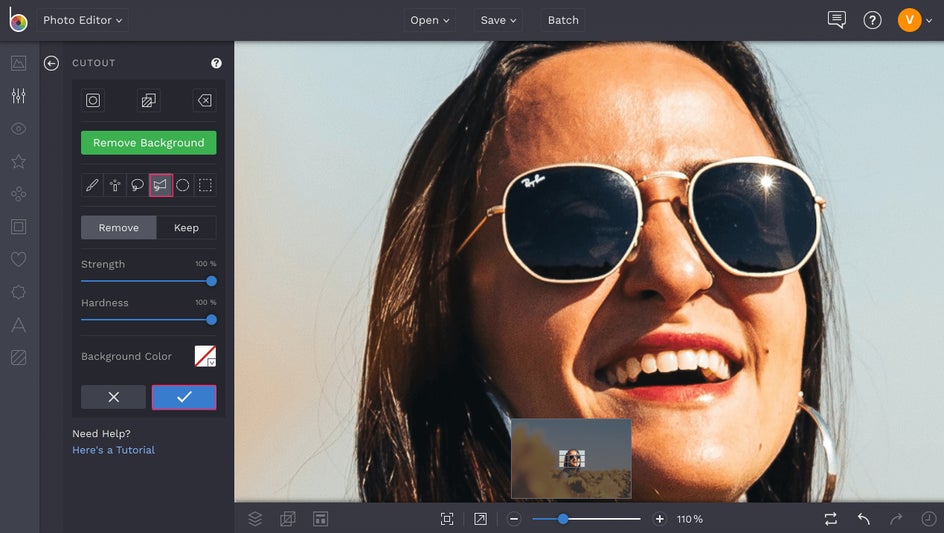Image resolution: width=944 pixels, height=533 pixels.
Task: Pick the ellipse selection tool
Action: point(183,185)
